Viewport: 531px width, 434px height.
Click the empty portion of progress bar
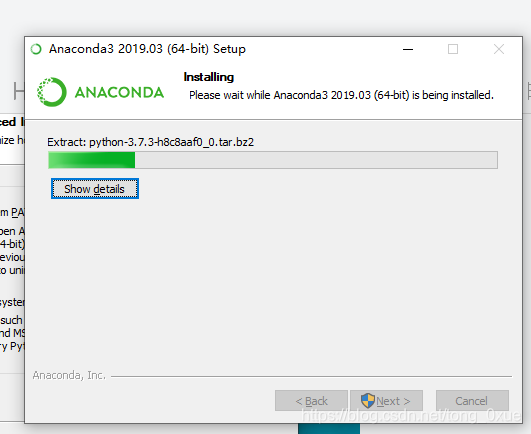316,160
